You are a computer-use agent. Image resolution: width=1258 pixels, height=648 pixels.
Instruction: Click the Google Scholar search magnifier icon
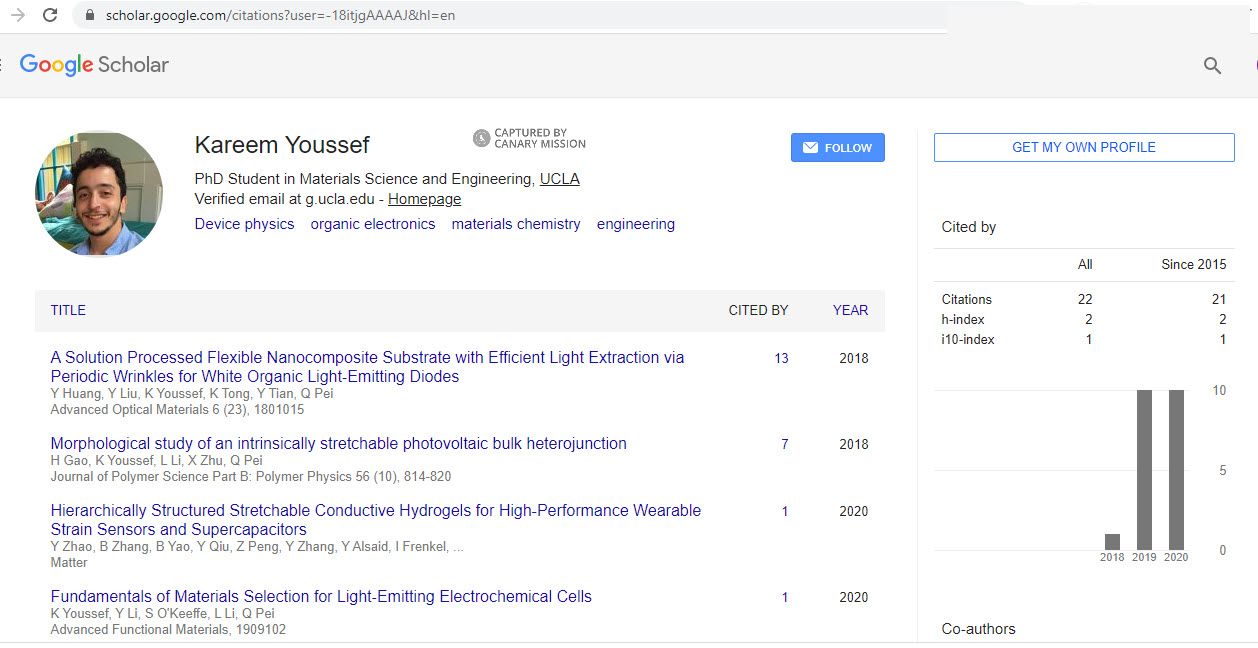1212,66
